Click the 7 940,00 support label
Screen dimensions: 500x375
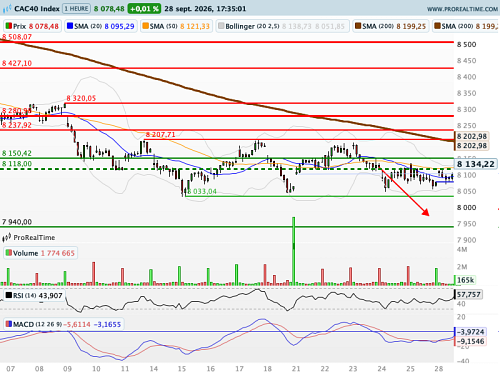pyautogui.click(x=17, y=222)
